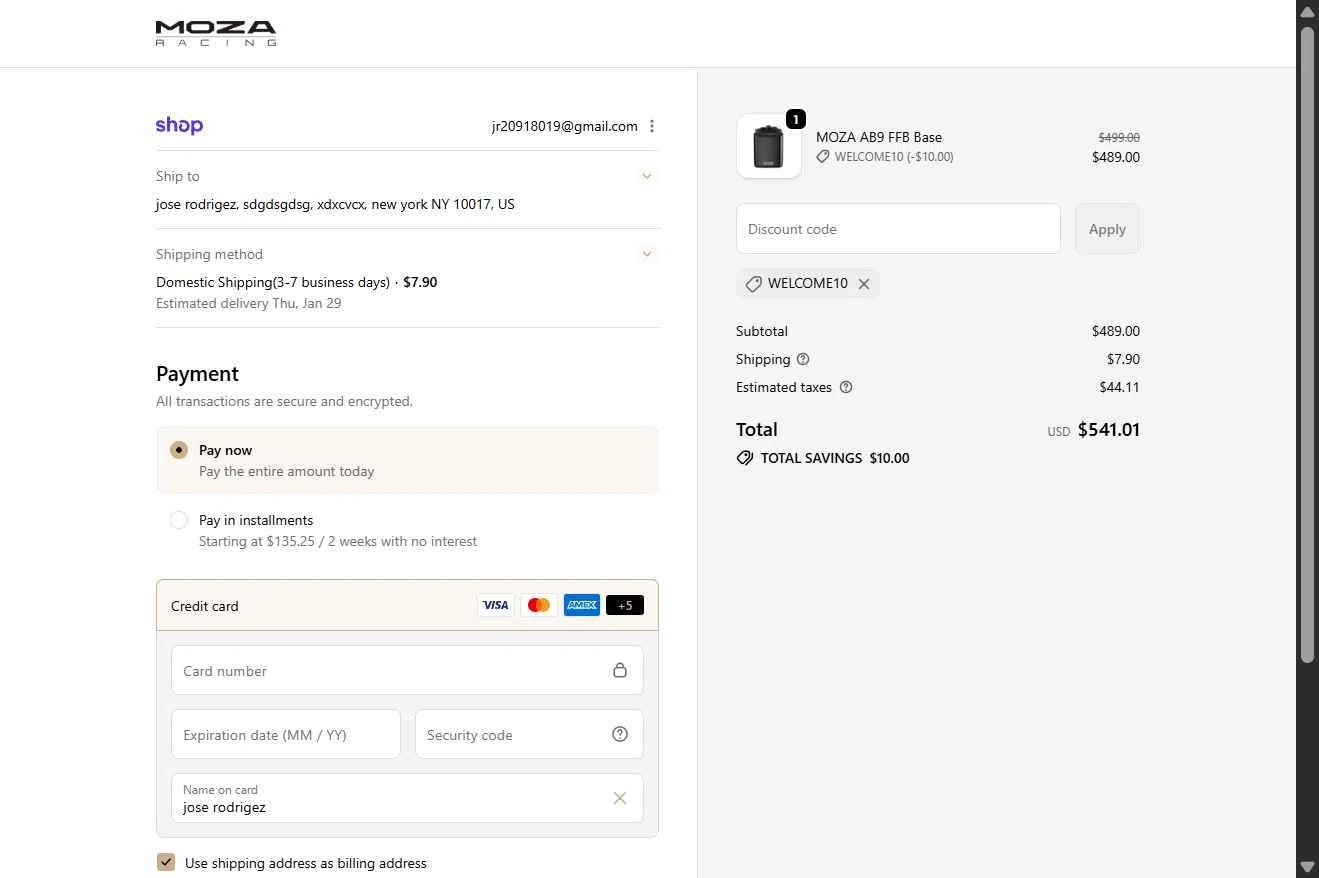Click the Total savings tag icon
Screen dimensions: 1319x878
point(745,458)
